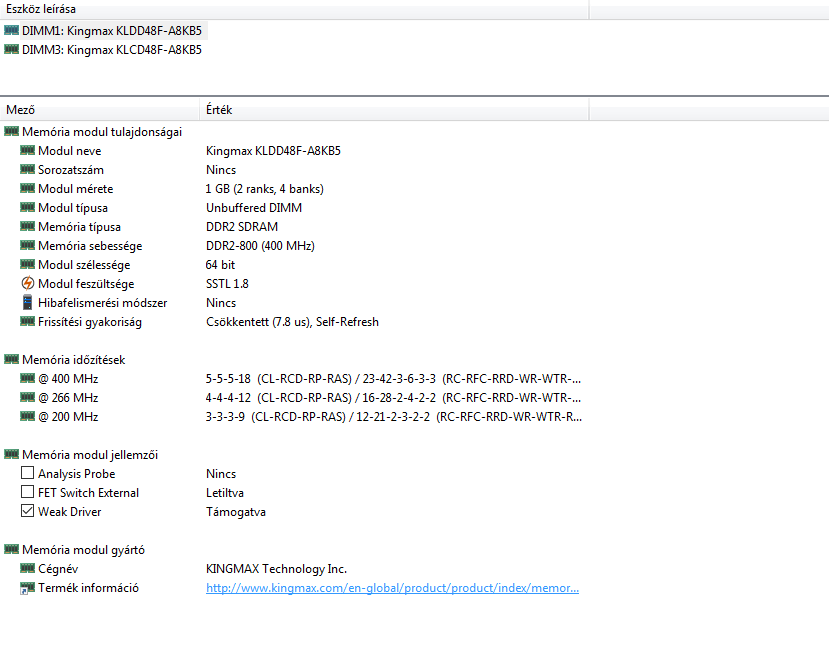Toggle the Weak Driver checkbox
The height and width of the screenshot is (650, 829).
pos(27,511)
